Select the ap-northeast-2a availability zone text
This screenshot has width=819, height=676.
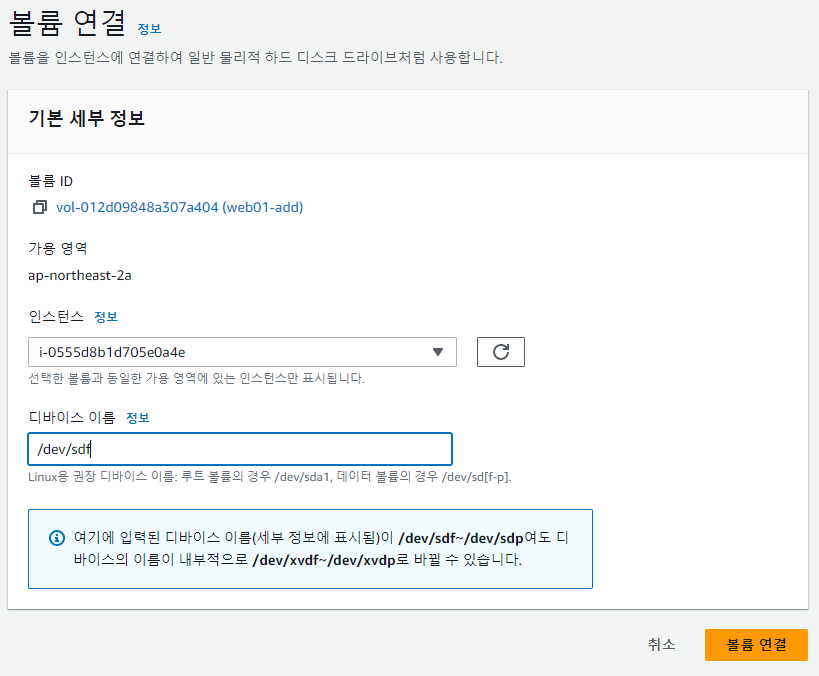click(x=80, y=275)
